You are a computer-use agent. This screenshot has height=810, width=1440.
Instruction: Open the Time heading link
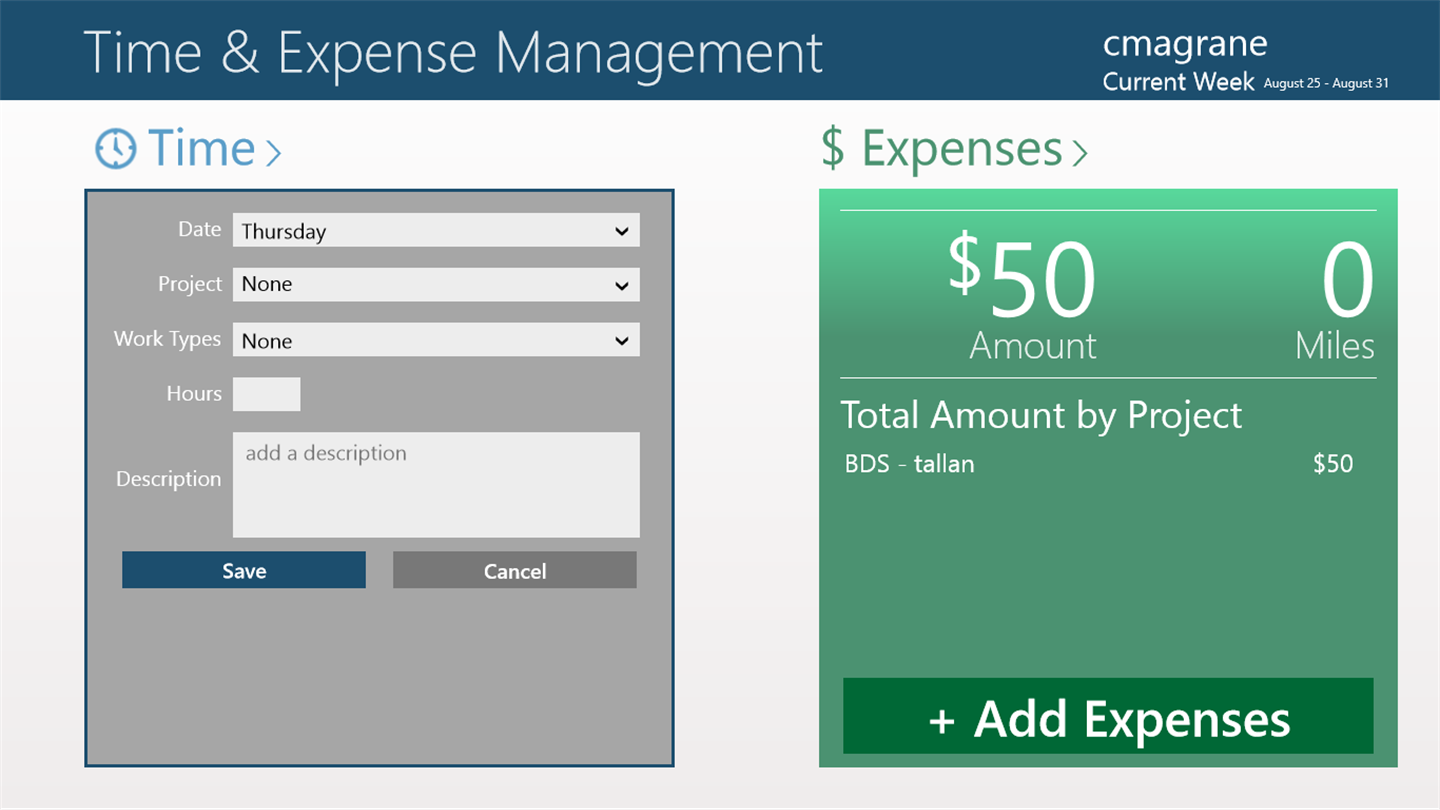(x=201, y=148)
